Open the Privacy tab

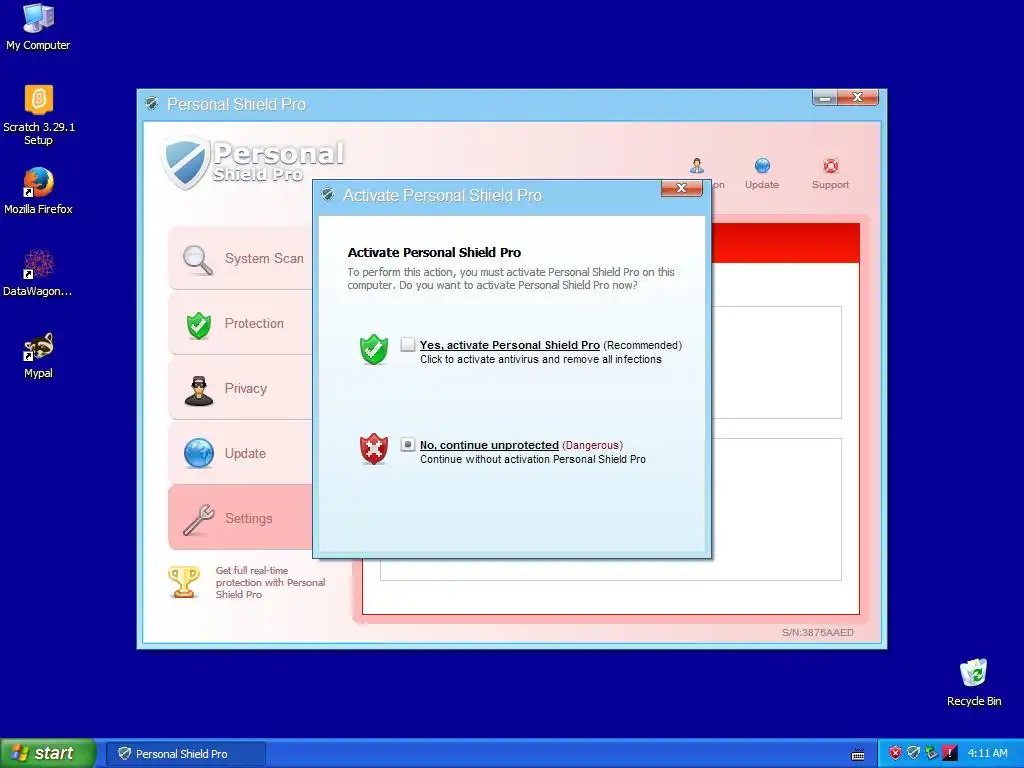240,388
